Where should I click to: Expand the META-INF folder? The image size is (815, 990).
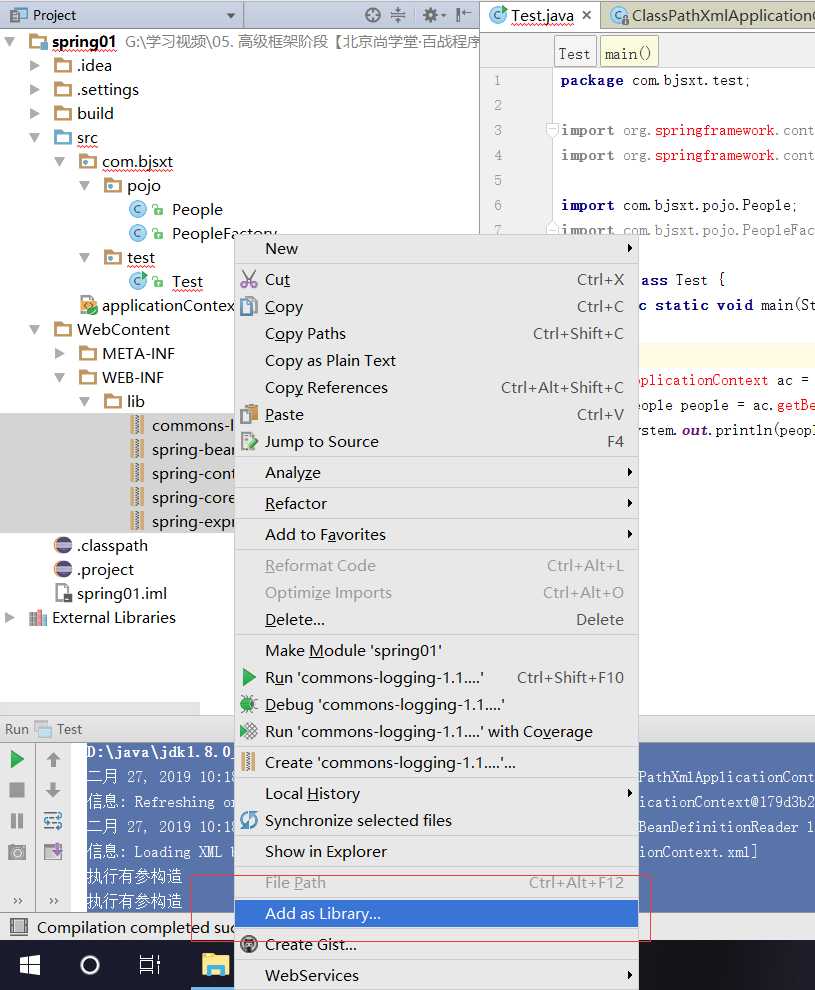pyautogui.click(x=60, y=353)
